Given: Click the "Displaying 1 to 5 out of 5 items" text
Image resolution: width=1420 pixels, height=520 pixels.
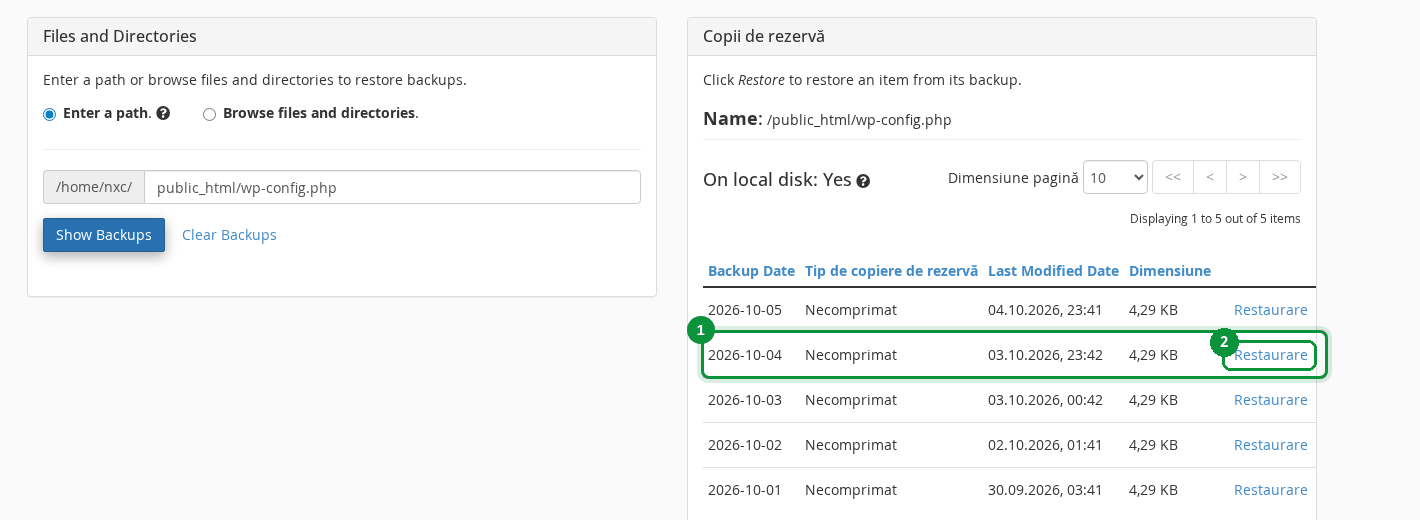Looking at the screenshot, I should [1215, 218].
